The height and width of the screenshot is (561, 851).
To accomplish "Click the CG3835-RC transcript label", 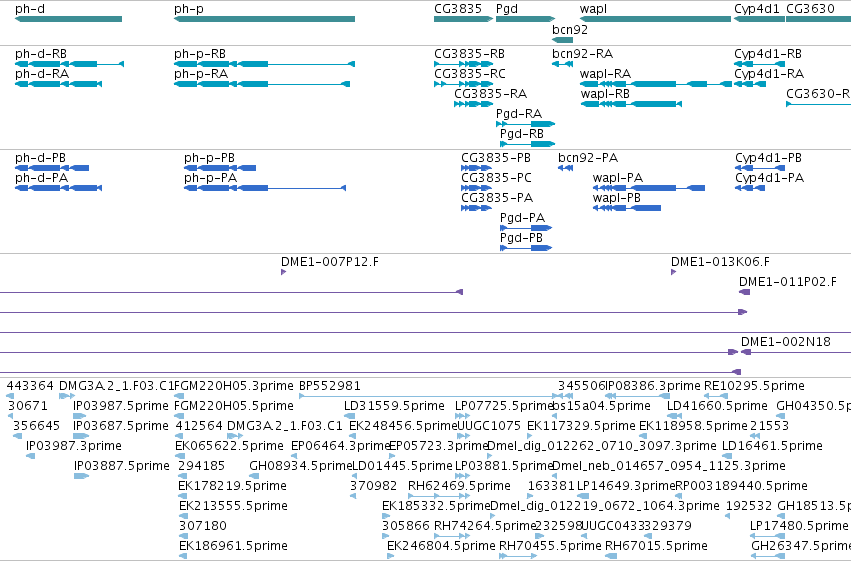I will [x=470, y=74].
